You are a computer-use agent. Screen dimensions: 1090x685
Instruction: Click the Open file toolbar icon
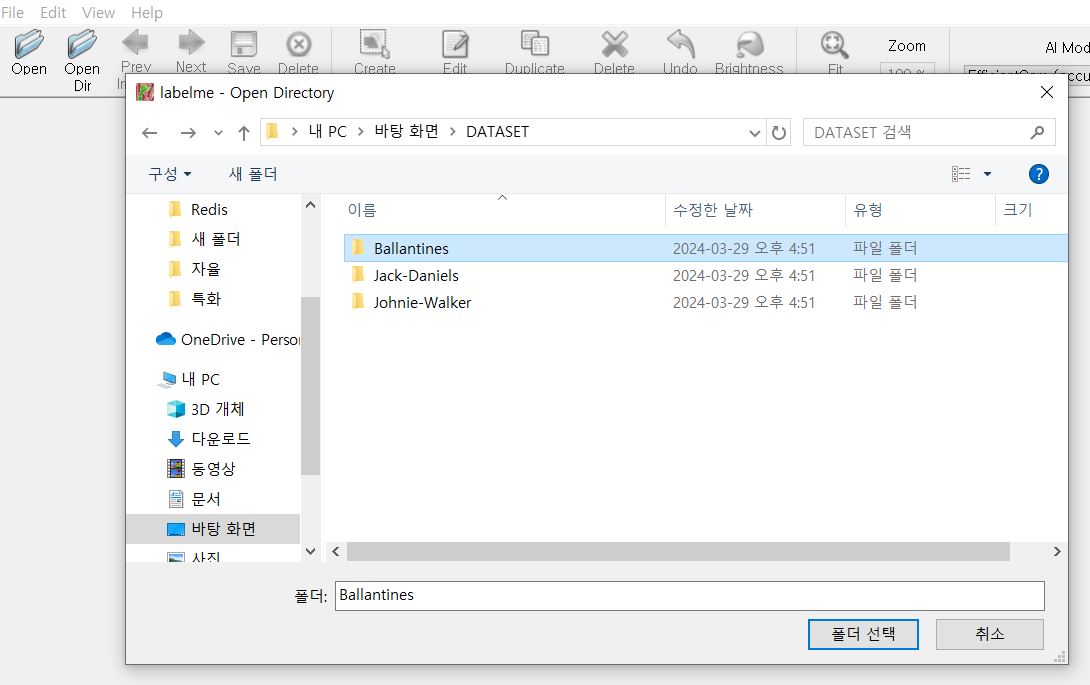29,44
